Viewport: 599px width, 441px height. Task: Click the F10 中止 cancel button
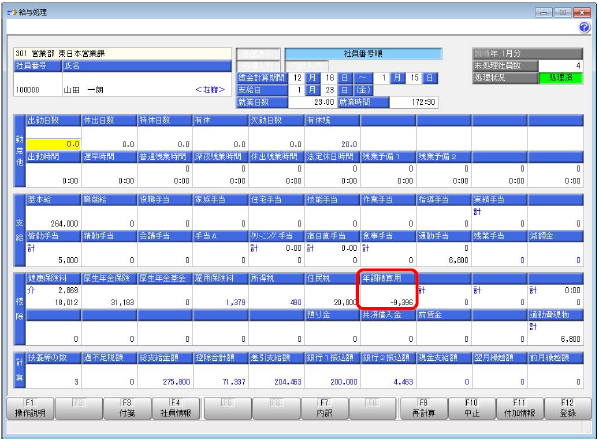click(472, 408)
